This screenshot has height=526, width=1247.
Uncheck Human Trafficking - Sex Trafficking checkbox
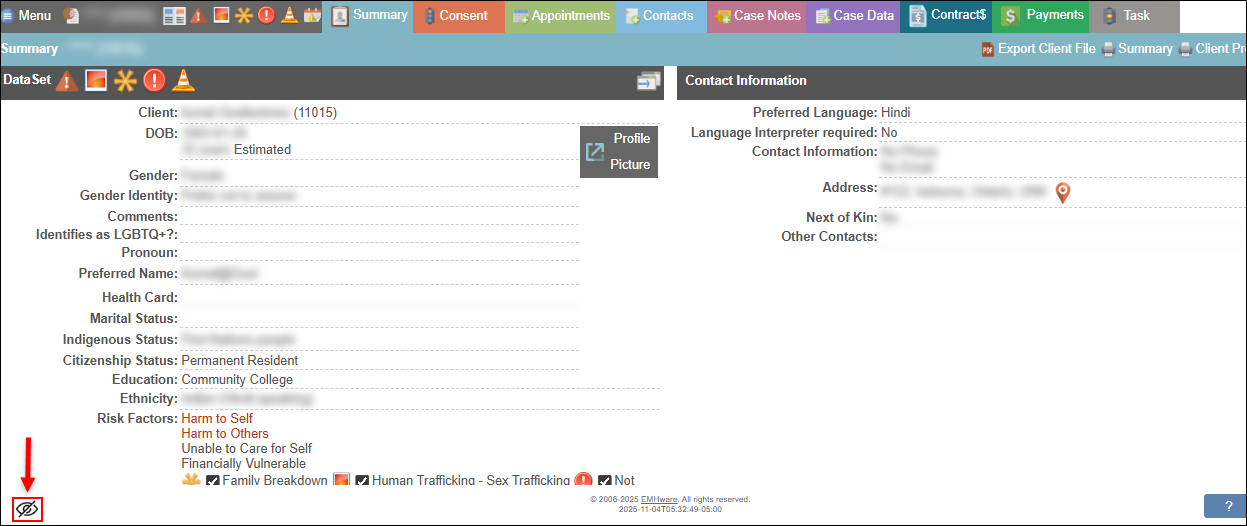tap(362, 482)
